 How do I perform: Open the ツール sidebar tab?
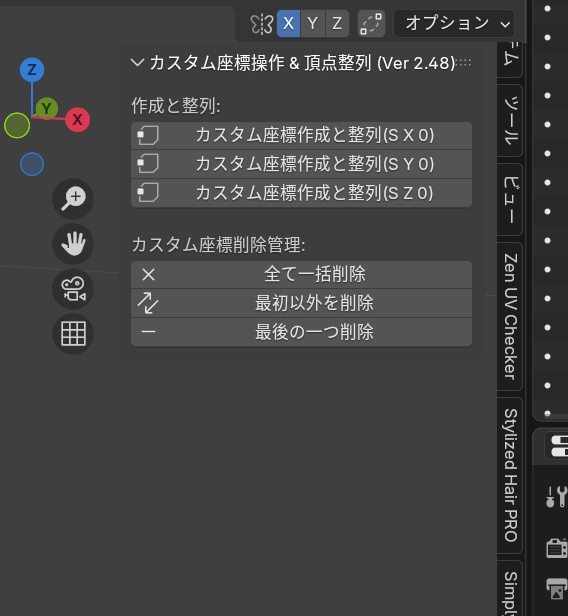click(x=510, y=121)
